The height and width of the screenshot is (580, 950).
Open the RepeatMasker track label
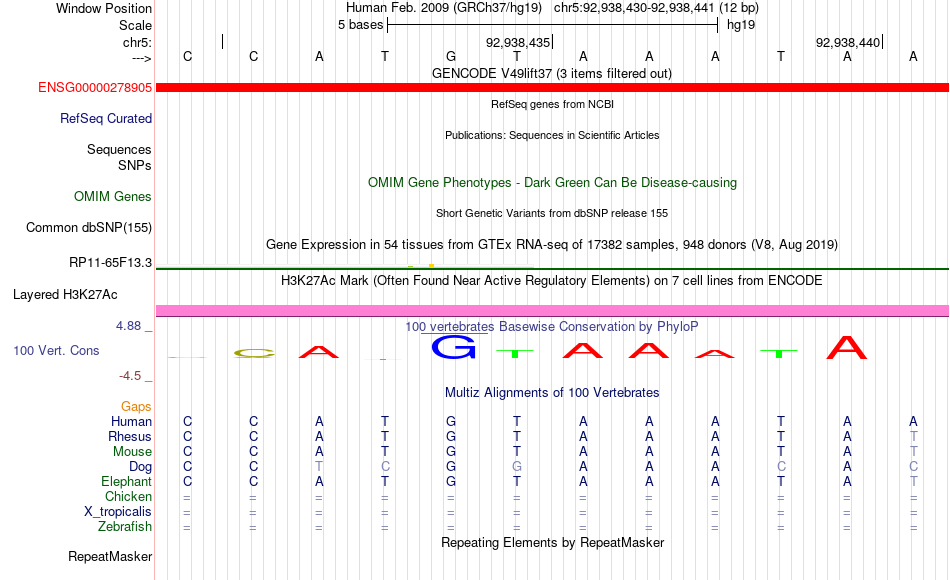tap(110, 556)
